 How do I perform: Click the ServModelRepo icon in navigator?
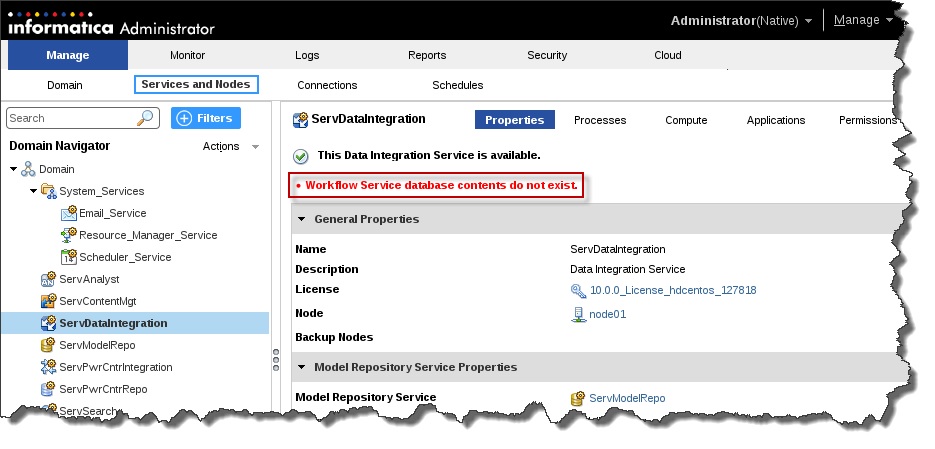click(48, 345)
